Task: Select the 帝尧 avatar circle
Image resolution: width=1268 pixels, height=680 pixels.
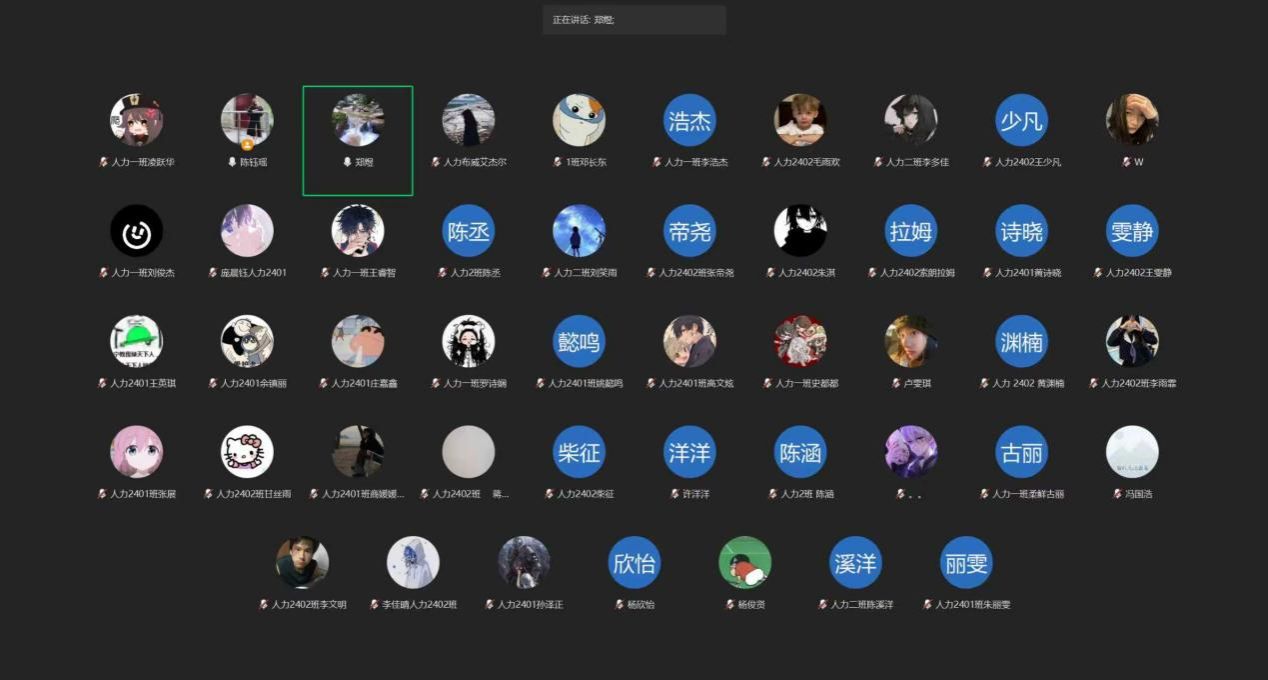Action: (x=689, y=231)
